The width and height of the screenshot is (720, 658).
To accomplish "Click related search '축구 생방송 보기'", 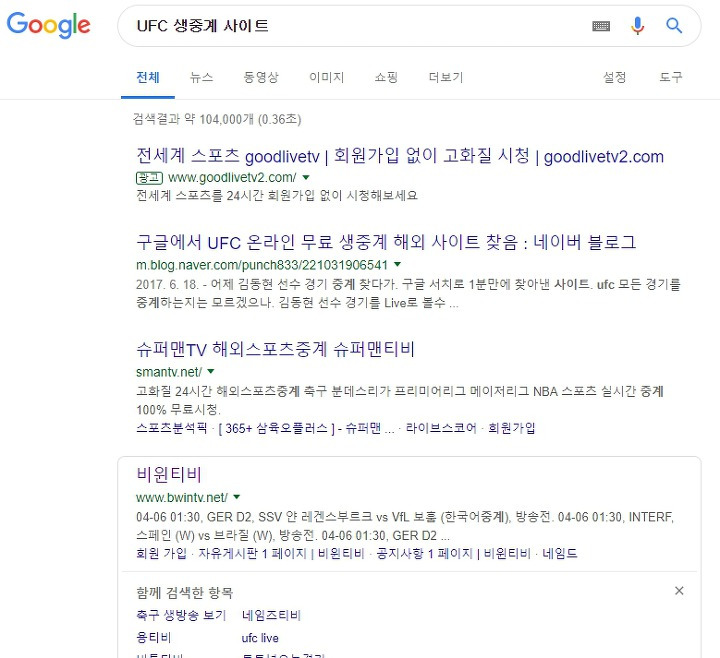I will pyautogui.click(x=181, y=615).
